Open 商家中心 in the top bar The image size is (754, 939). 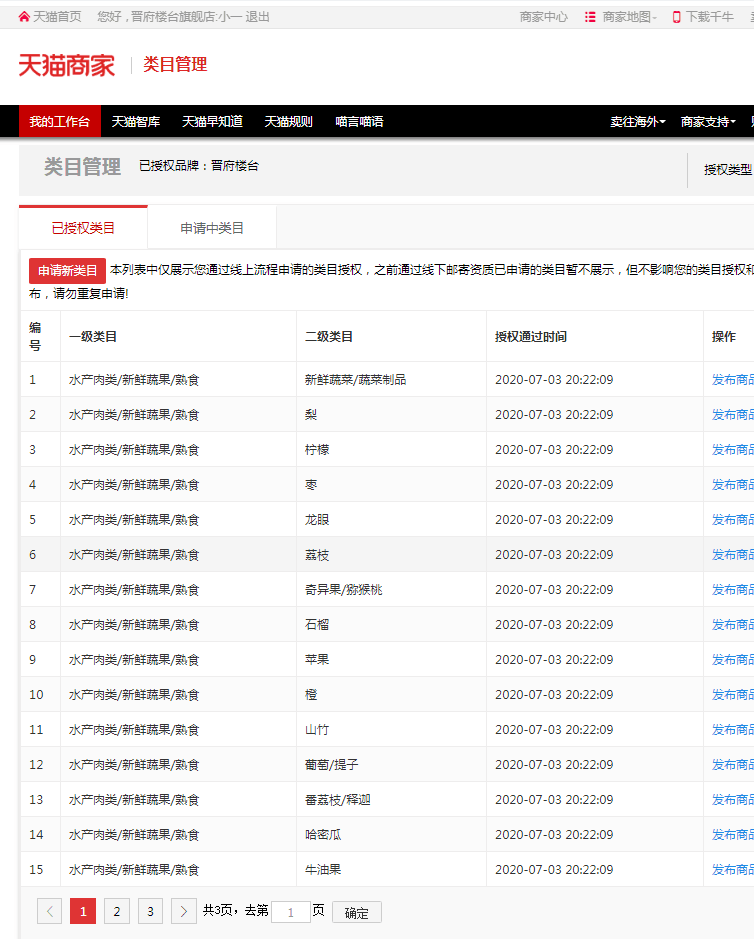(x=544, y=17)
